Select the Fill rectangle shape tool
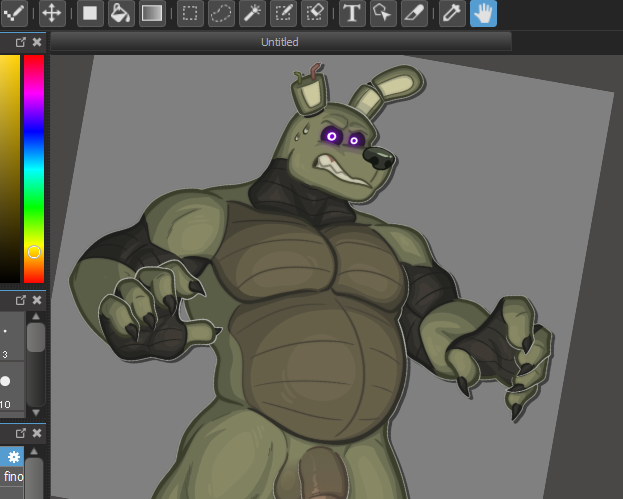Image resolution: width=623 pixels, height=499 pixels. pyautogui.click(x=90, y=13)
